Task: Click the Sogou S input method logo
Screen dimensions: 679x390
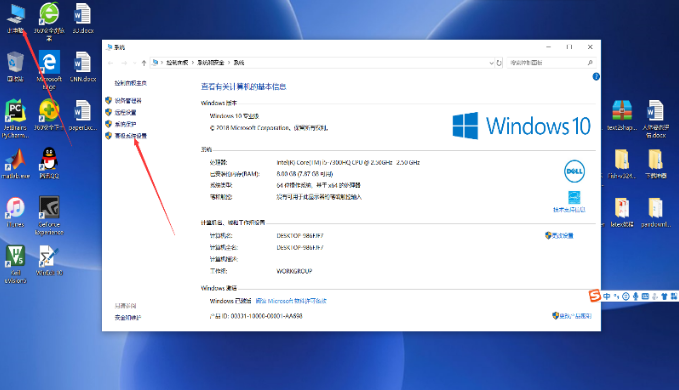Action: [x=595, y=296]
